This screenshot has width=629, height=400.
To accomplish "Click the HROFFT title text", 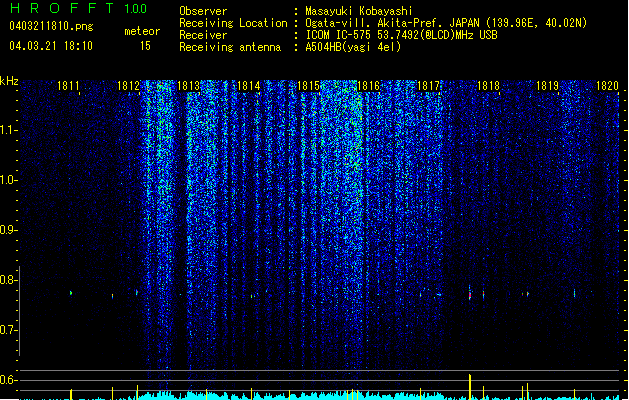I will (x=62, y=8).
